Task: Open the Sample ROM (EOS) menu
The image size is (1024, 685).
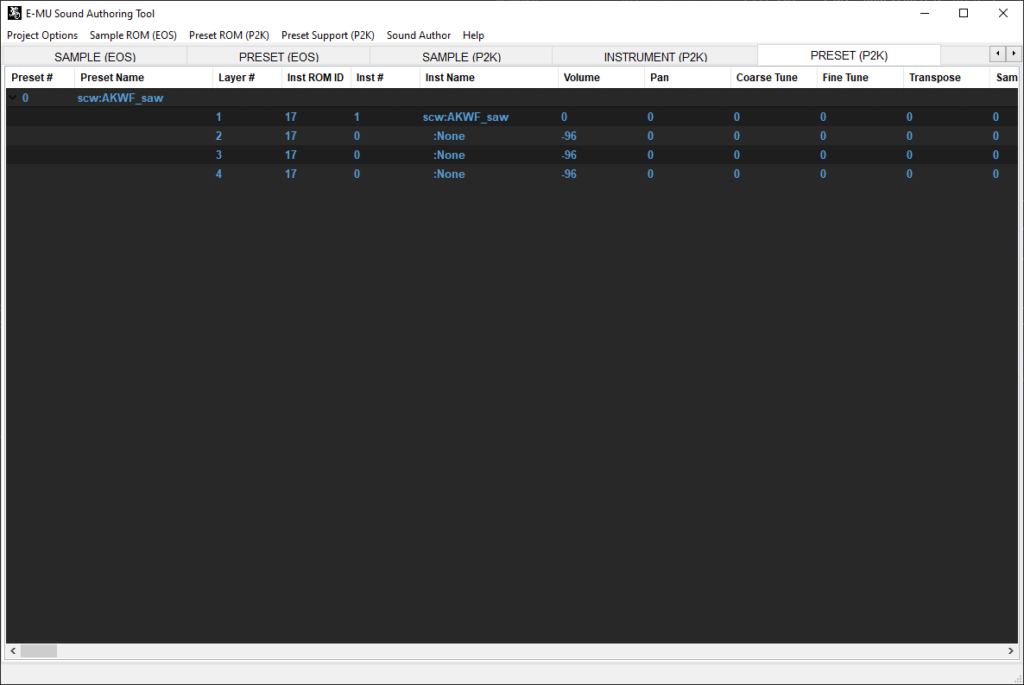Action: pyautogui.click(x=133, y=35)
